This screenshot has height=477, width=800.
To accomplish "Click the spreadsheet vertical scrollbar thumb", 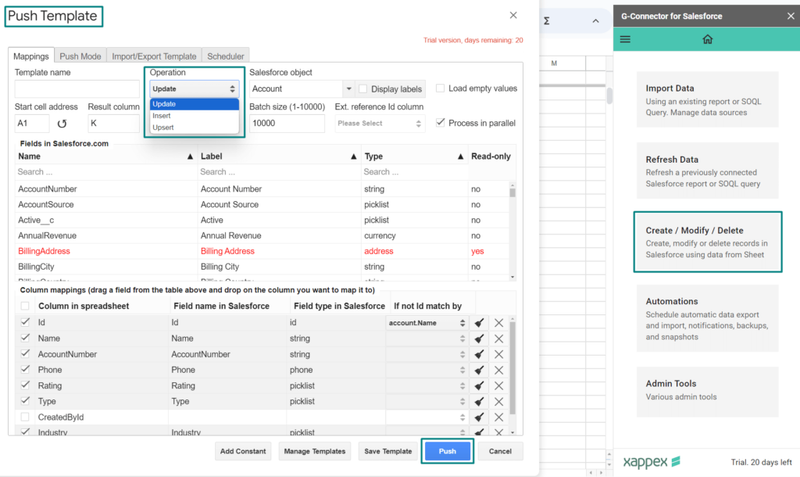I will tap(609, 95).
